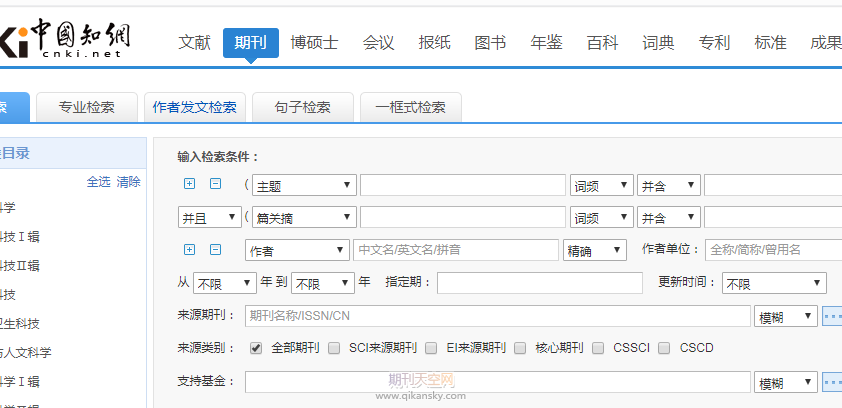This screenshot has width=842, height=408.
Task: Switch to the 博硕士 navigation tab
Action: click(x=314, y=43)
